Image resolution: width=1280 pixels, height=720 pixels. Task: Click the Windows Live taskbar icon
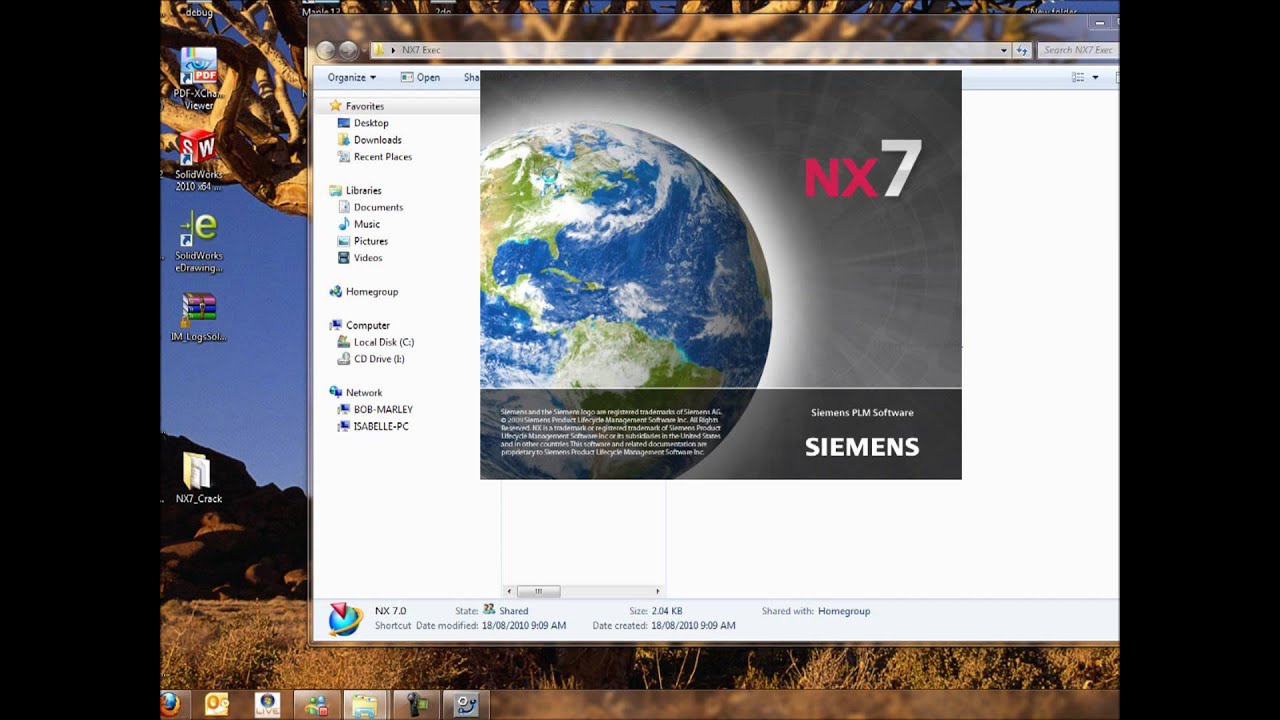[x=267, y=704]
